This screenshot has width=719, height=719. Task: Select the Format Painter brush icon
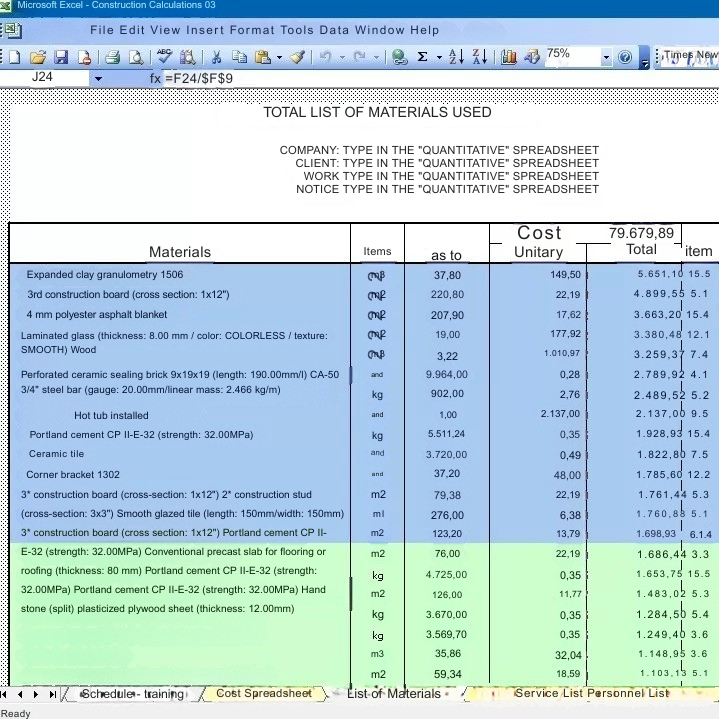coord(297,57)
